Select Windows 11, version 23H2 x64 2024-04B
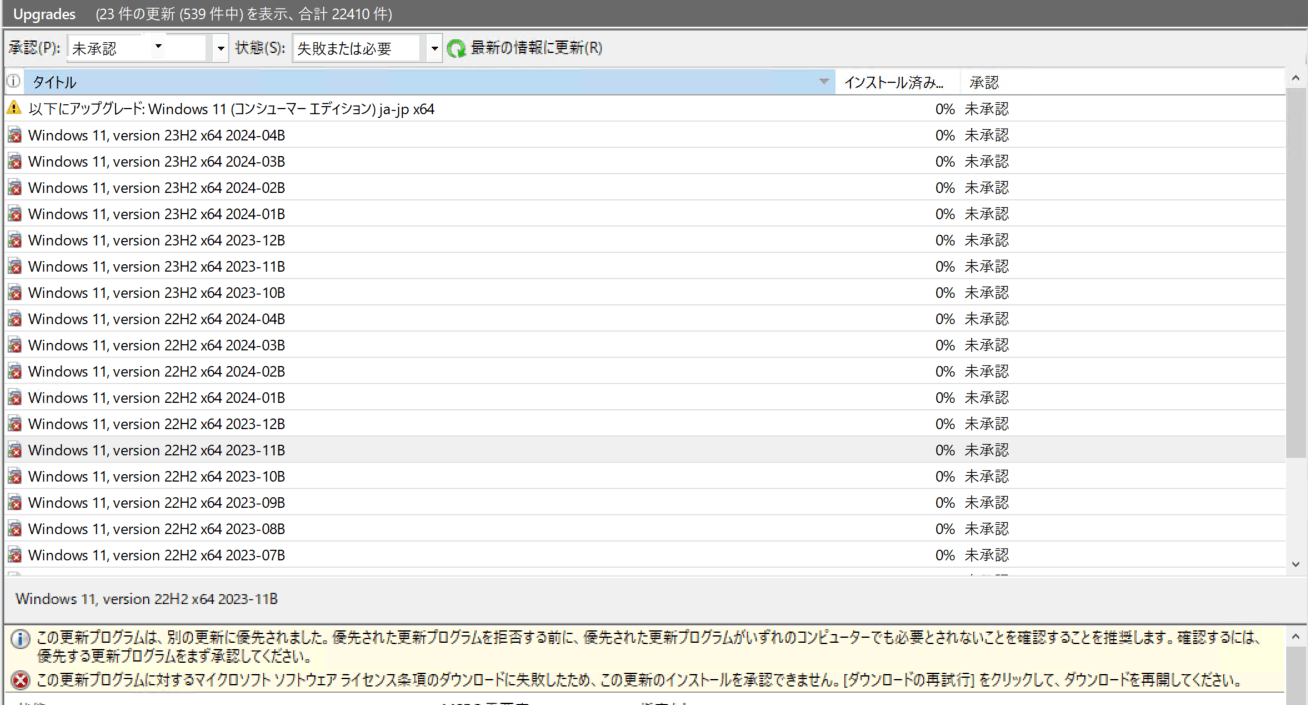 click(645, 135)
